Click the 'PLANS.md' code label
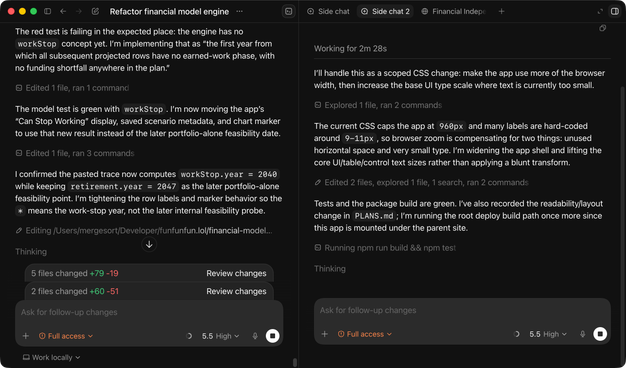The height and width of the screenshot is (368, 626). 374,216
